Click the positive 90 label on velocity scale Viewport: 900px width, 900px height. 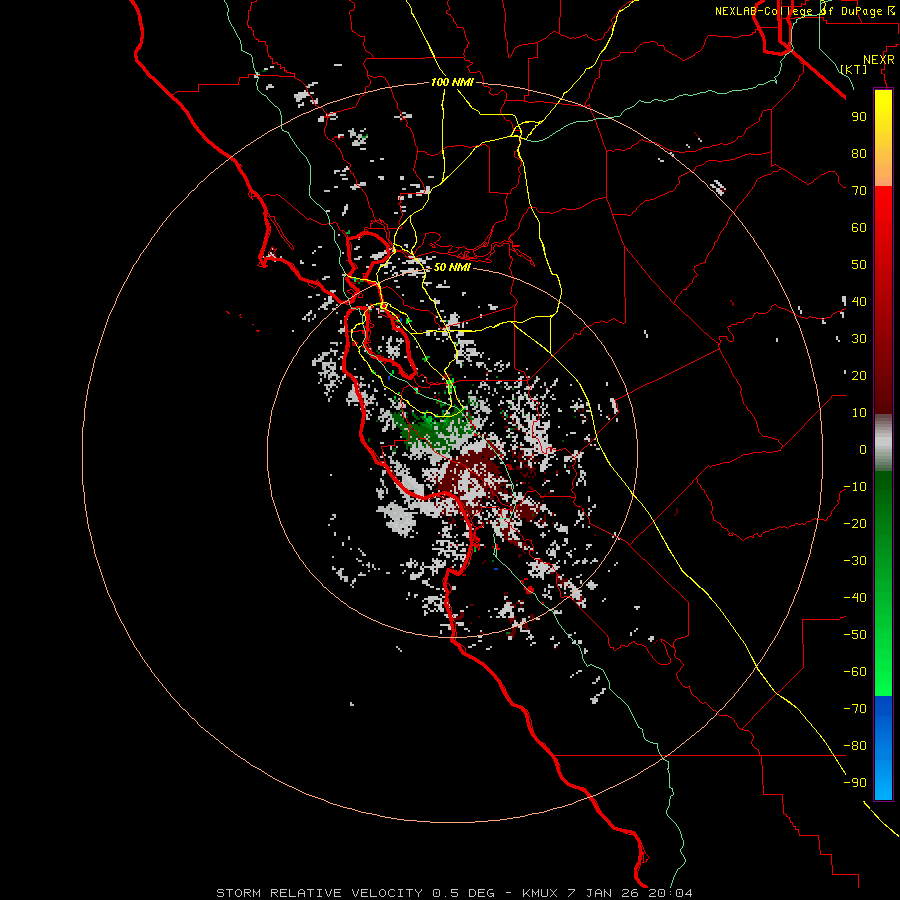click(859, 117)
